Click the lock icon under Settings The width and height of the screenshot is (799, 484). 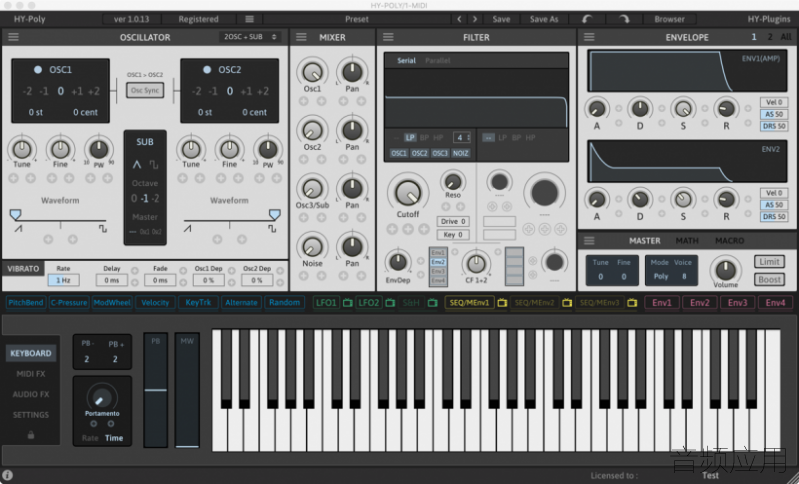point(31,435)
